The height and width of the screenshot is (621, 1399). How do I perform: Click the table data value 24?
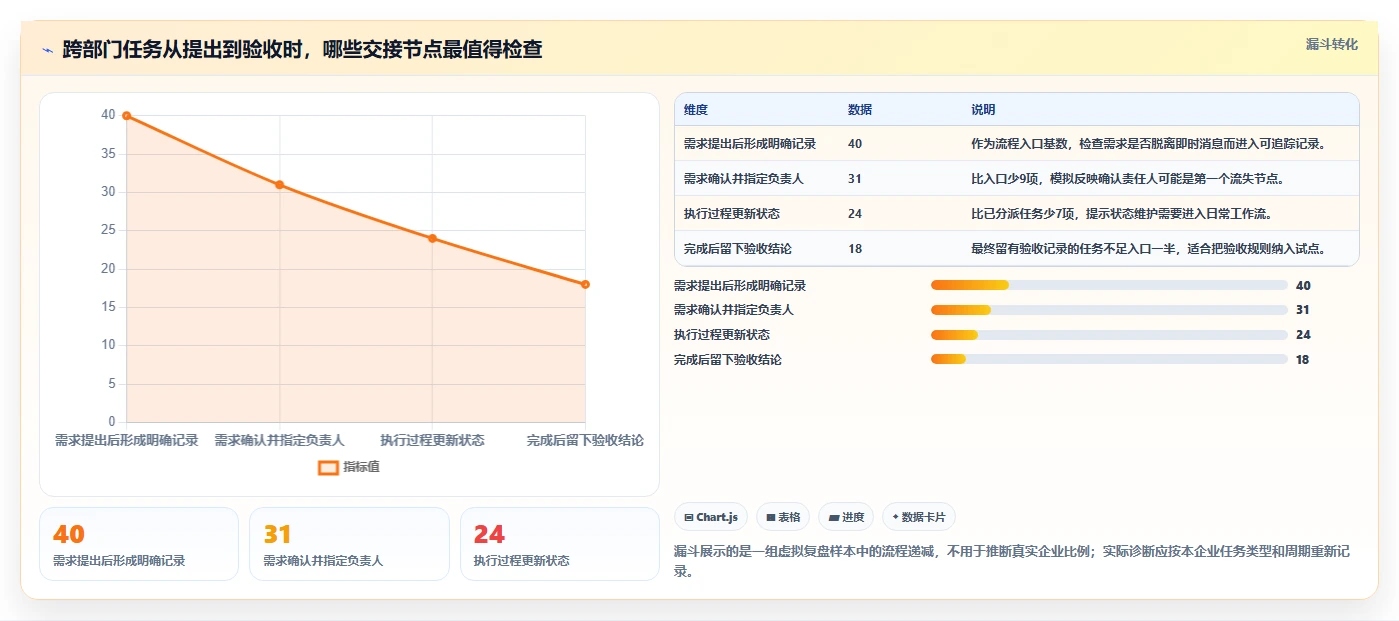click(x=855, y=214)
